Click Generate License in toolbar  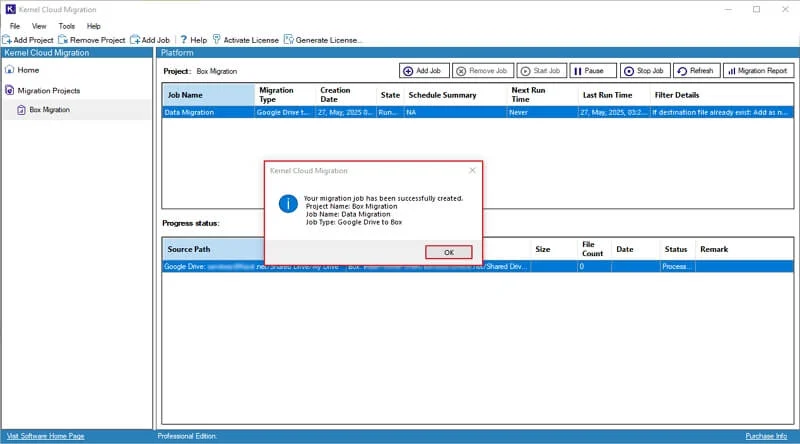coord(323,40)
